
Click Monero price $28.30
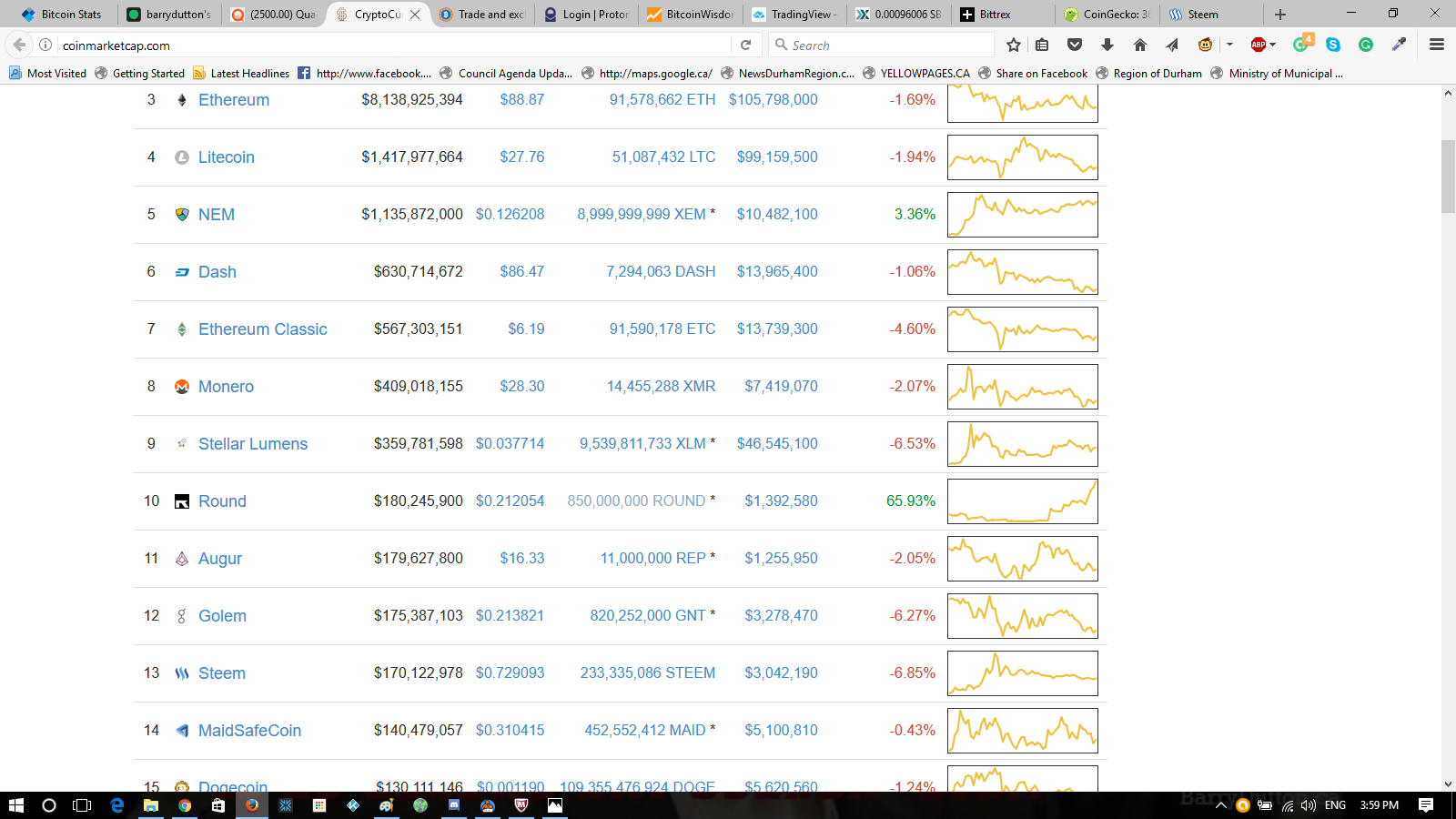(x=522, y=387)
